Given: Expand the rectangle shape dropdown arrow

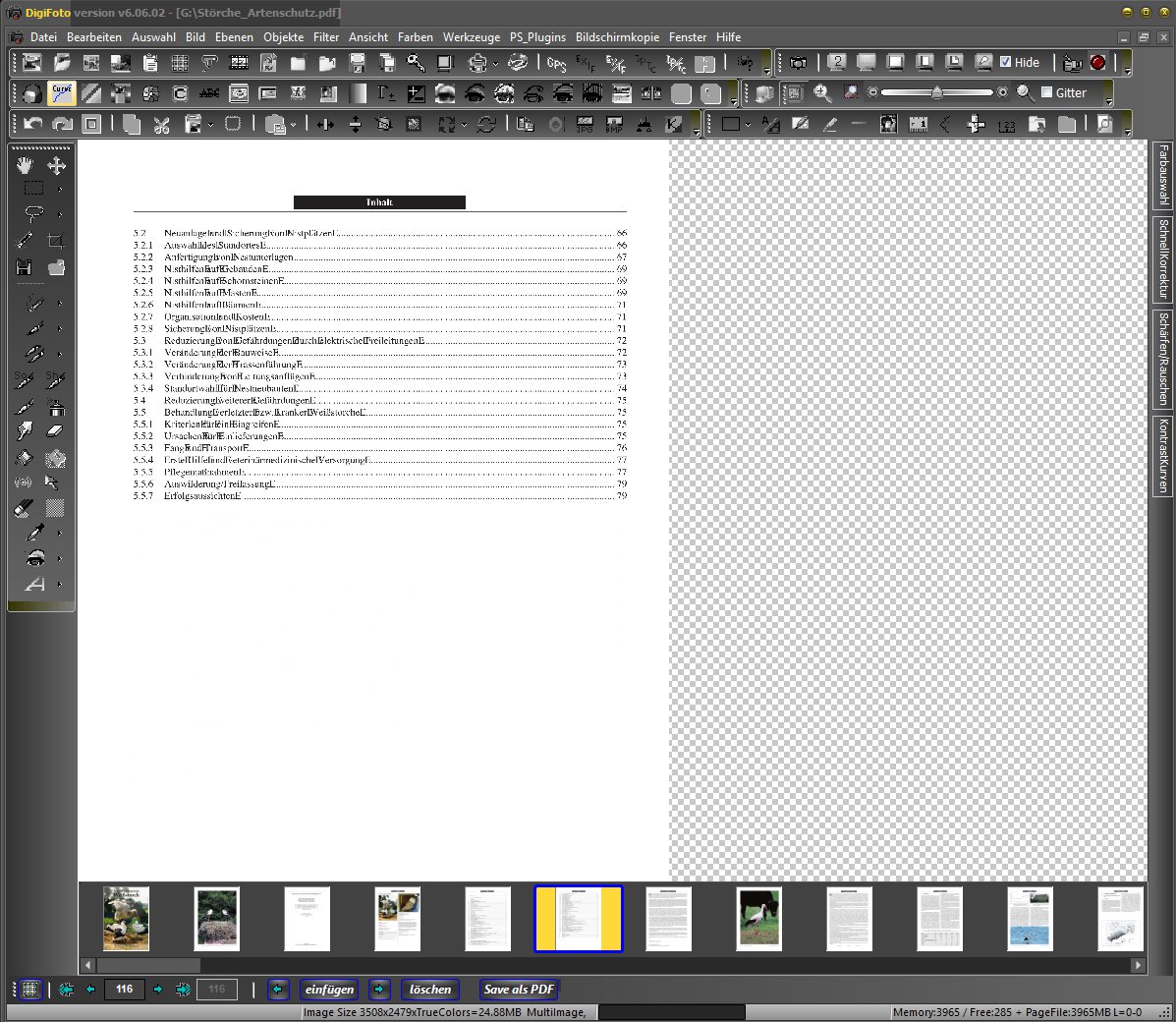Looking at the screenshot, I should click(x=749, y=125).
